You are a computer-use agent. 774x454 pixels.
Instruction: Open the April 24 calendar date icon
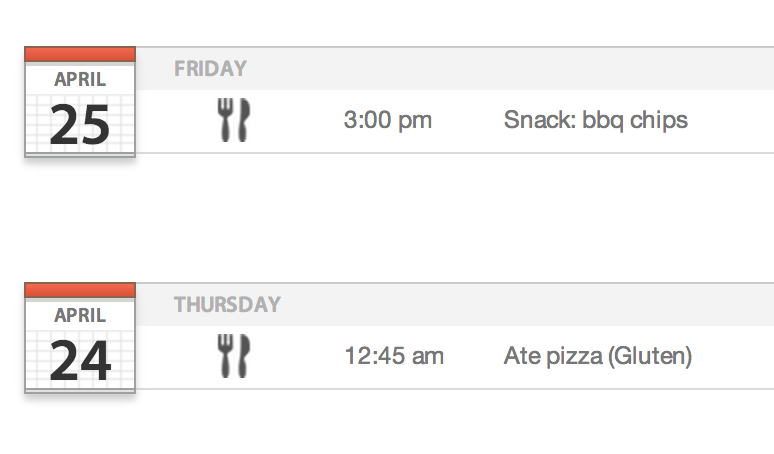pos(80,338)
